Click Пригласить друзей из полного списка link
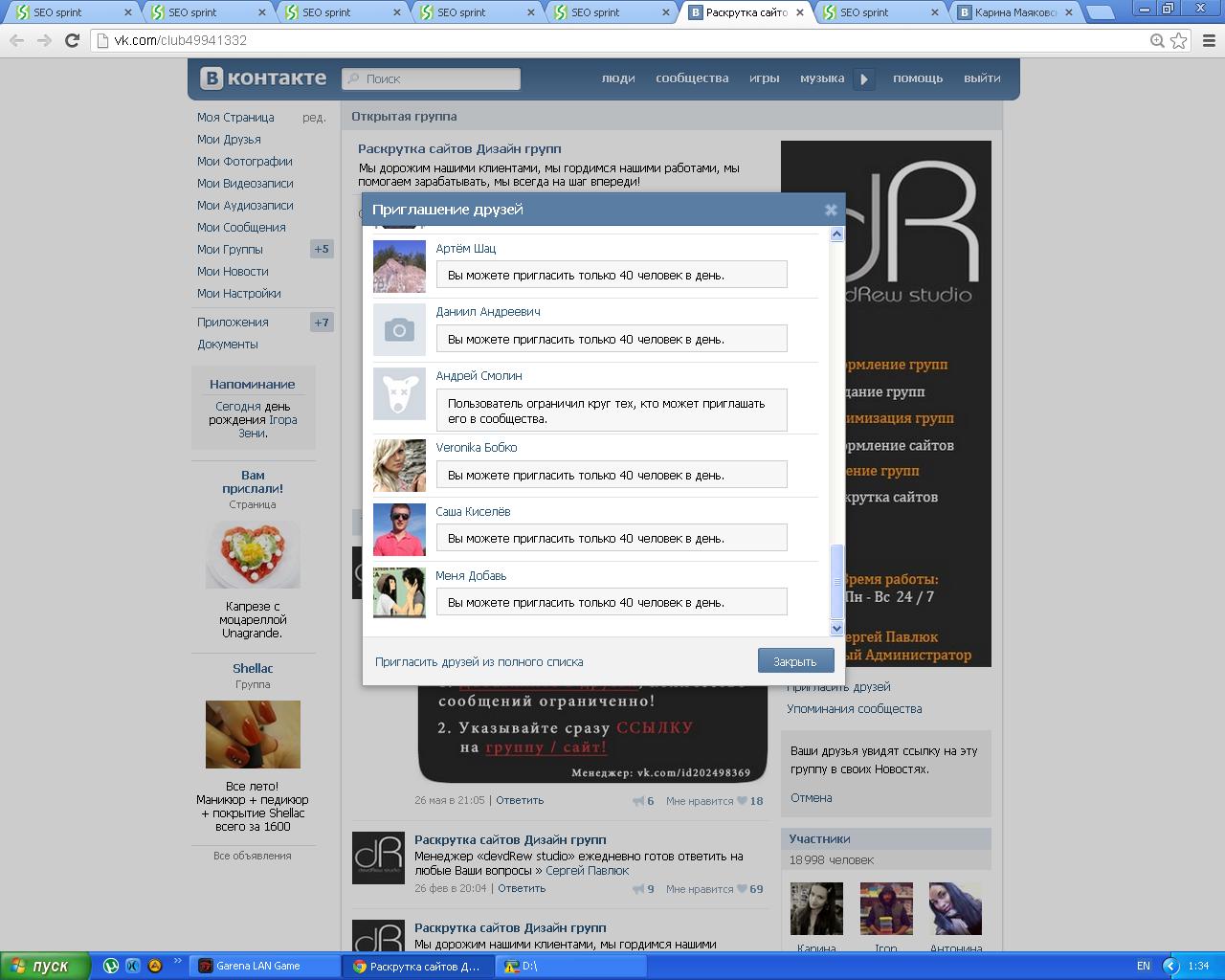 tap(479, 661)
